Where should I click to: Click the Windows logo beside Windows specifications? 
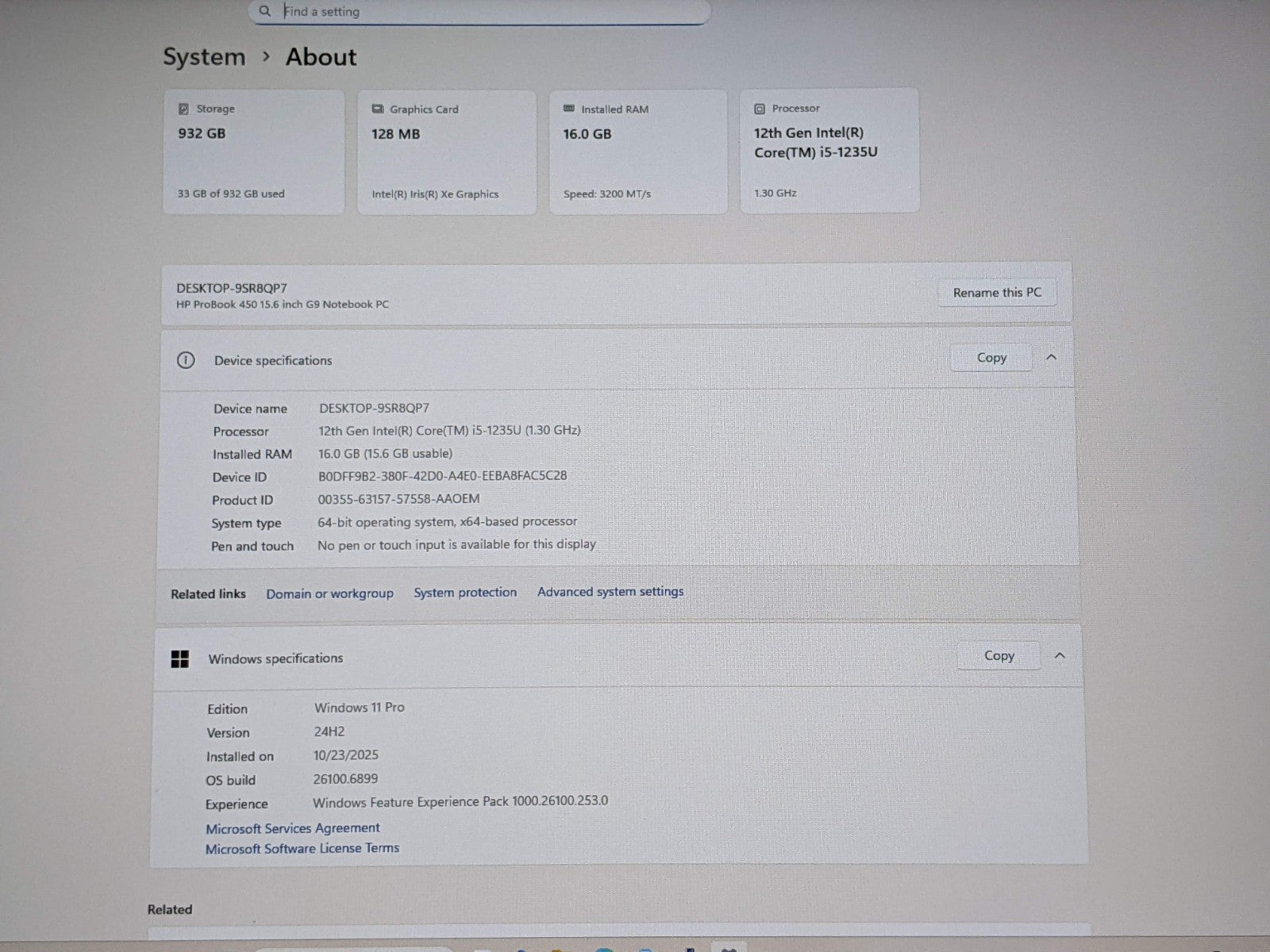(180, 658)
